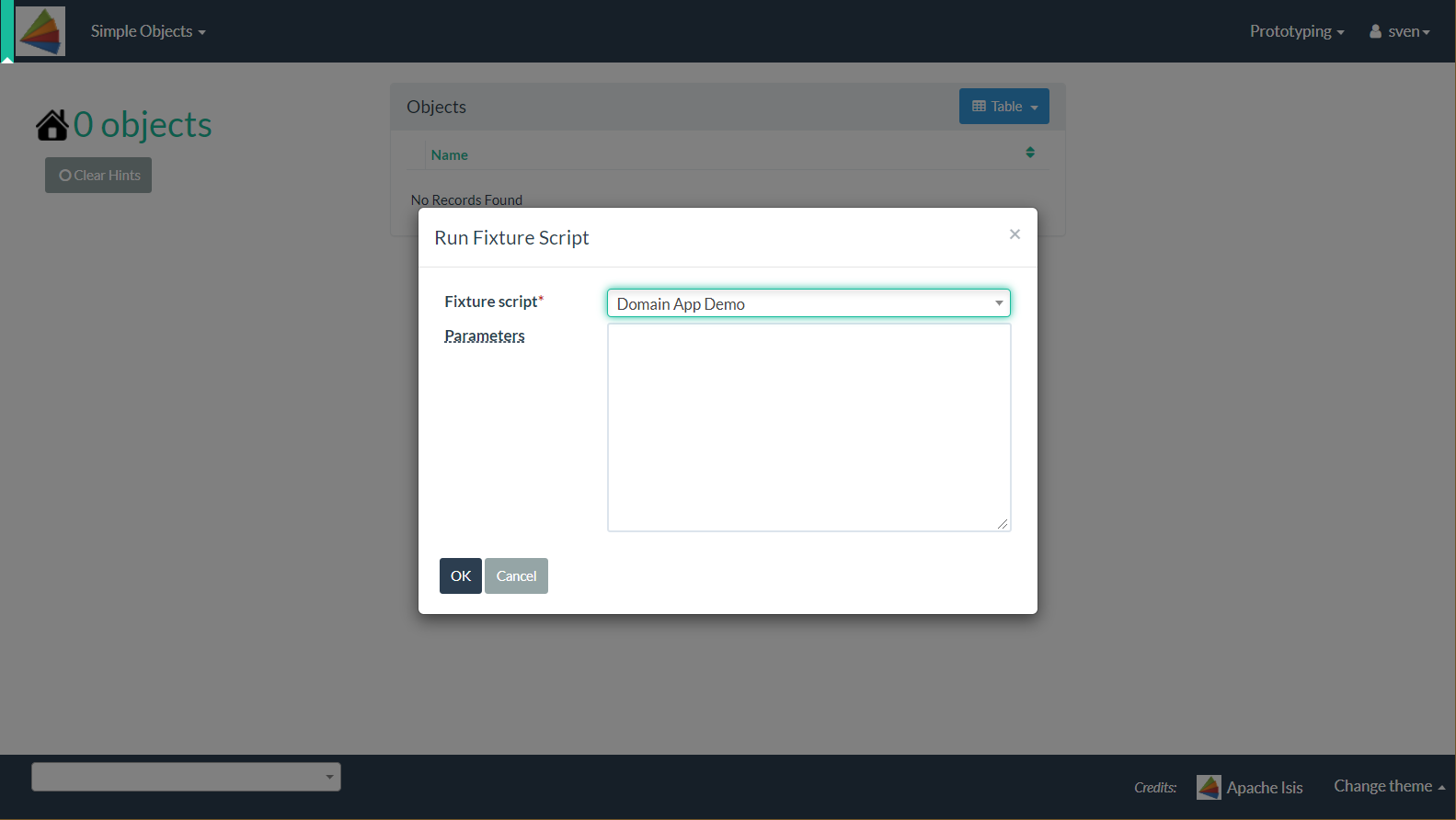The width and height of the screenshot is (1456, 820).
Task: Click the user icon next to sven
Action: click(1375, 31)
